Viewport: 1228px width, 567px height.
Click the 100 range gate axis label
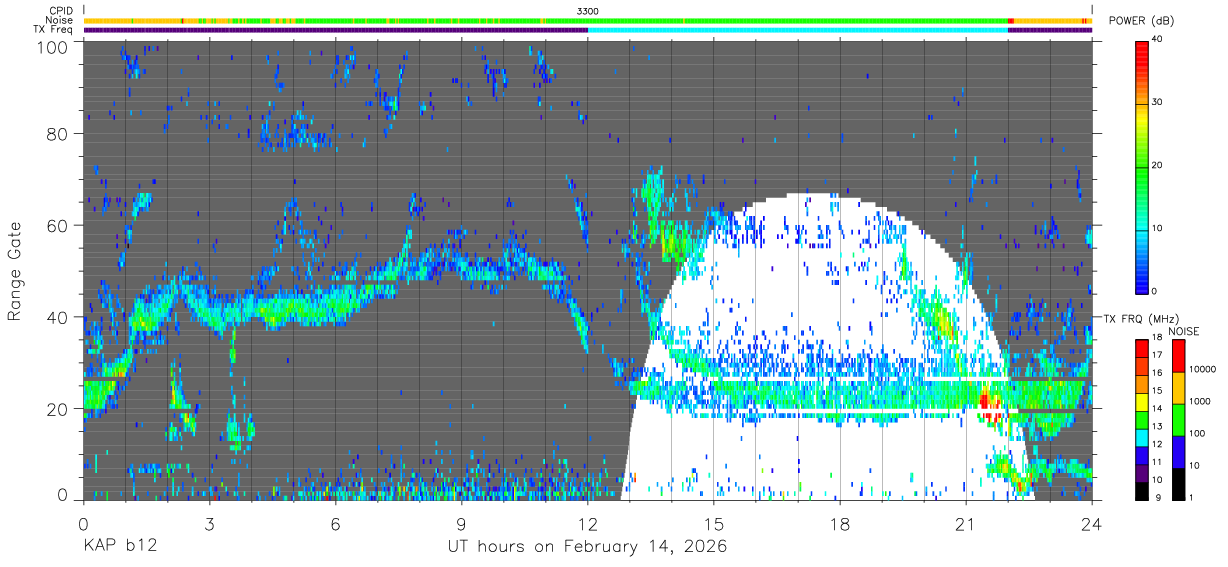53,46
